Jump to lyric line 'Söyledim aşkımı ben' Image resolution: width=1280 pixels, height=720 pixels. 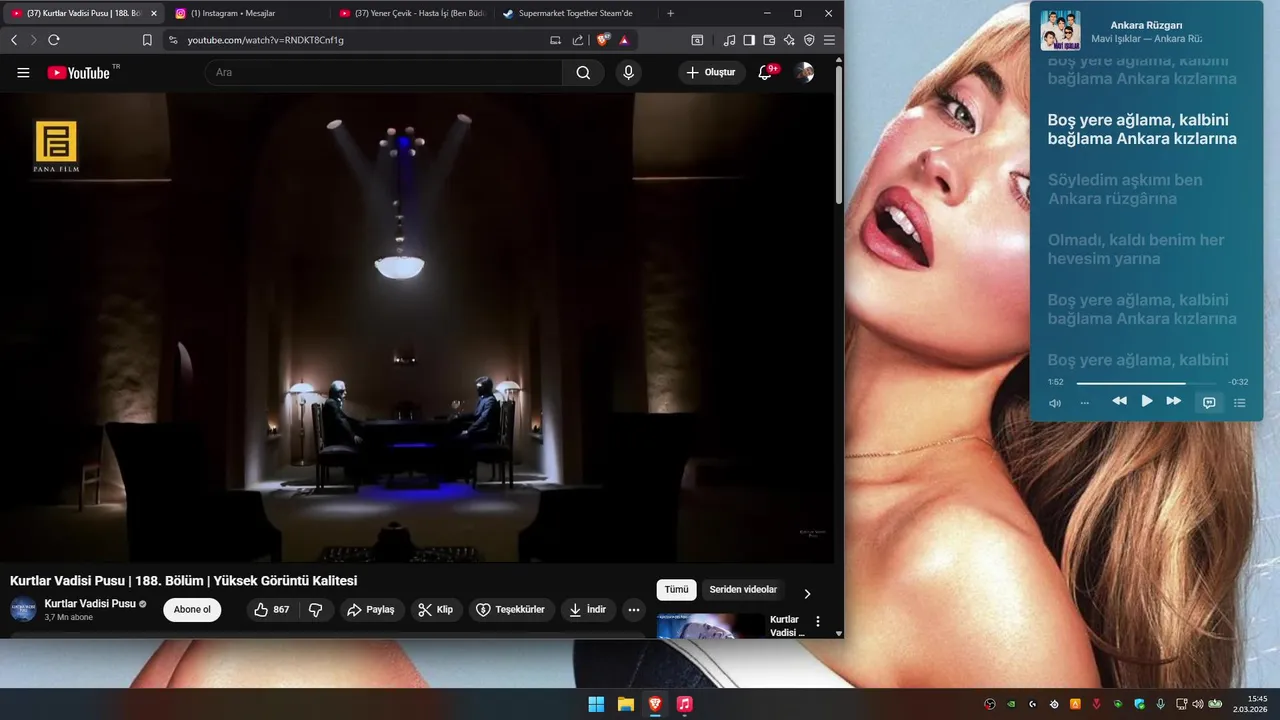1125,189
